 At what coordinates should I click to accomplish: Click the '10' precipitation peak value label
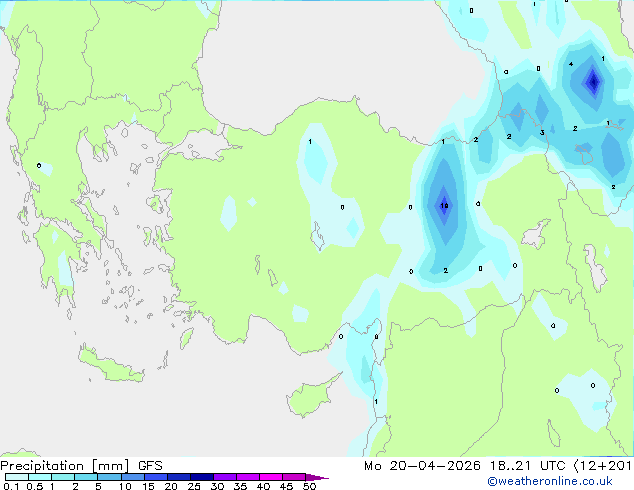tap(444, 206)
